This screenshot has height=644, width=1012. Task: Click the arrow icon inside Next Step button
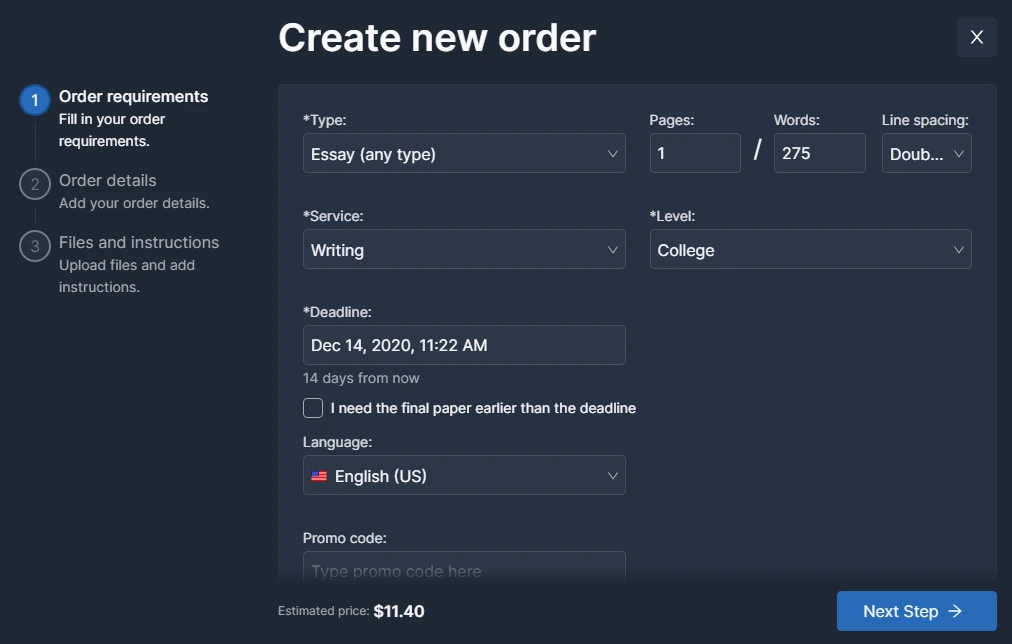[x=954, y=611]
